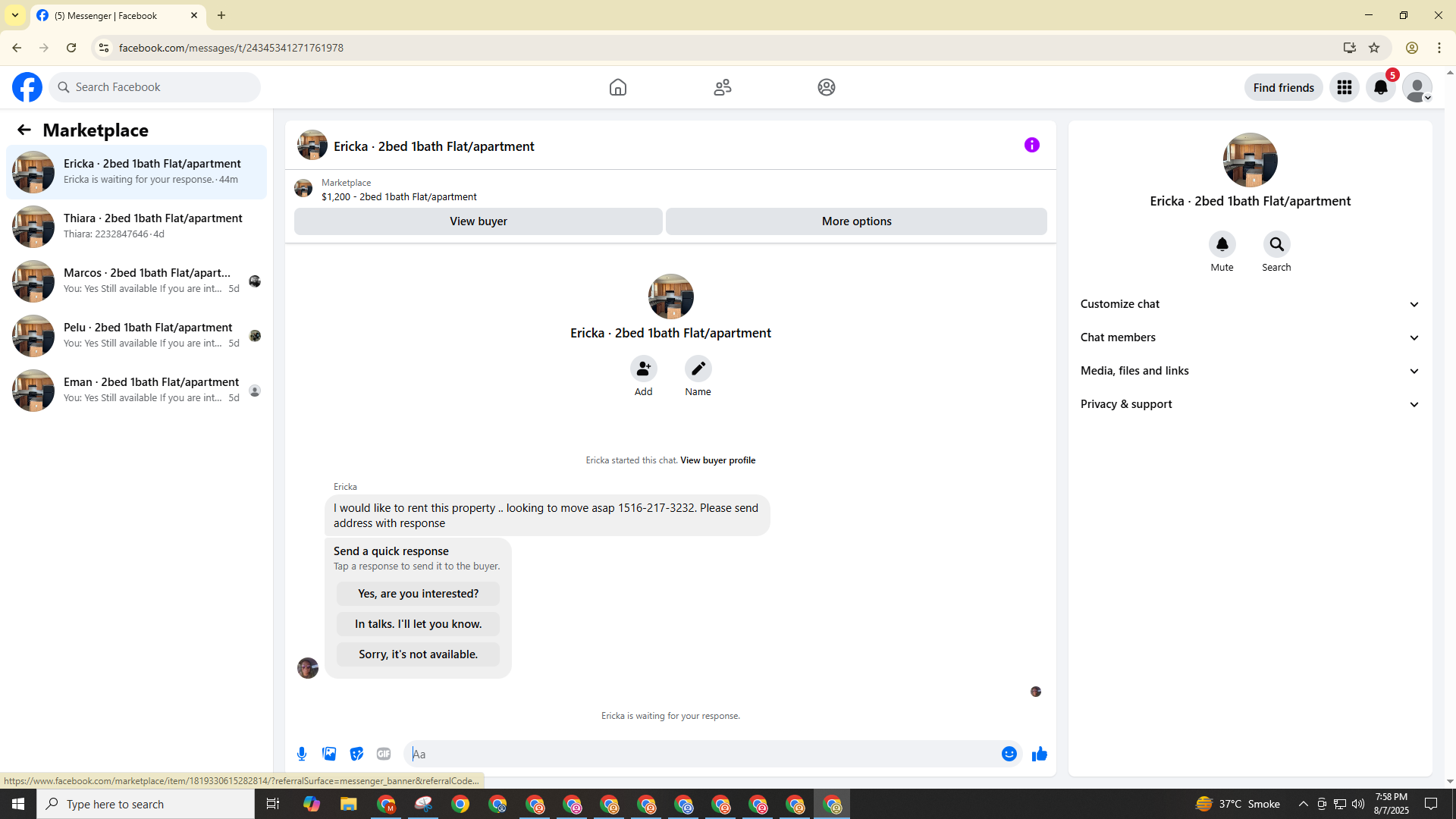Open the Marcos conversation in list
The image size is (1456, 819).
tap(136, 281)
